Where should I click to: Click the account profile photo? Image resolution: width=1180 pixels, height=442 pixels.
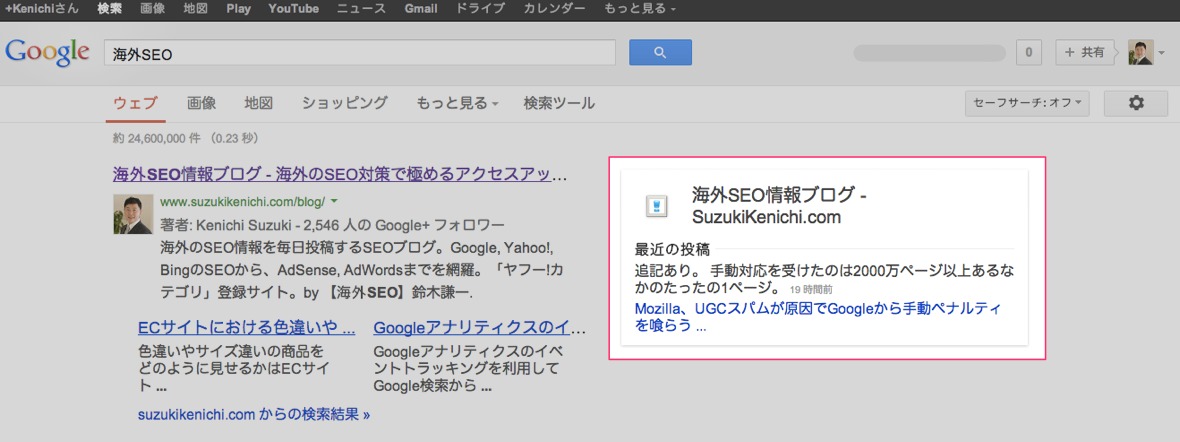[x=1140, y=53]
